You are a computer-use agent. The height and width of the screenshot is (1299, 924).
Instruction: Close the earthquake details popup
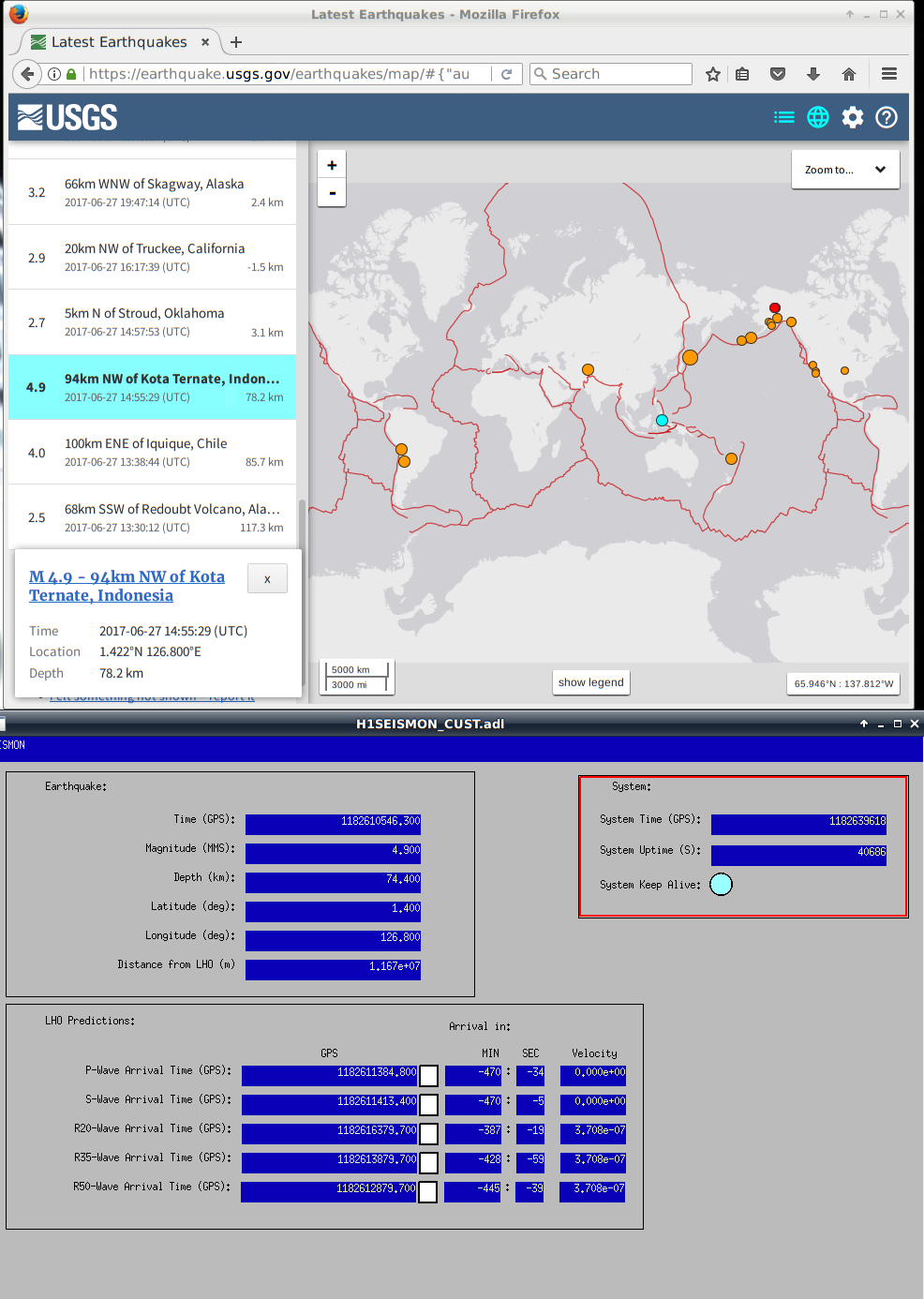[x=267, y=579]
